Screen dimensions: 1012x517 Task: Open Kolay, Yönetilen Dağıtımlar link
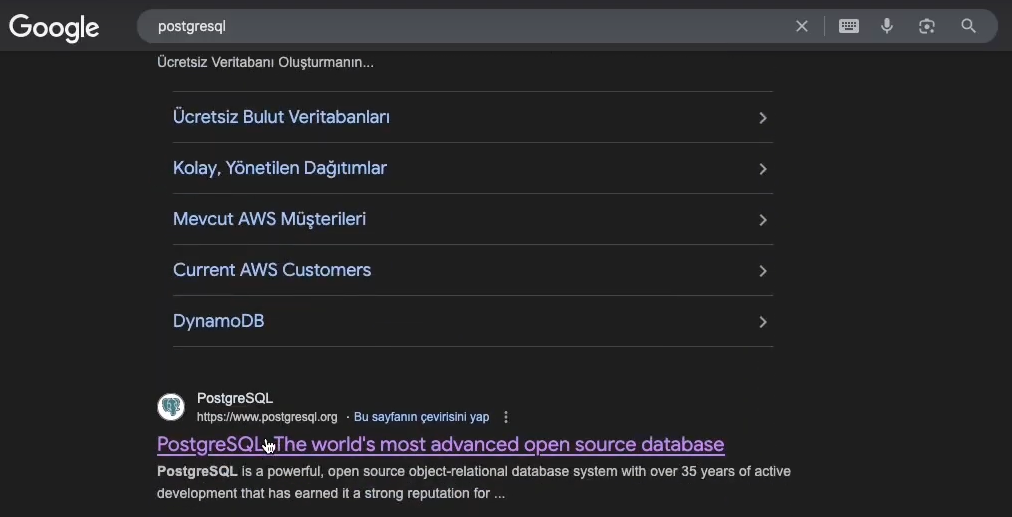[x=279, y=168]
